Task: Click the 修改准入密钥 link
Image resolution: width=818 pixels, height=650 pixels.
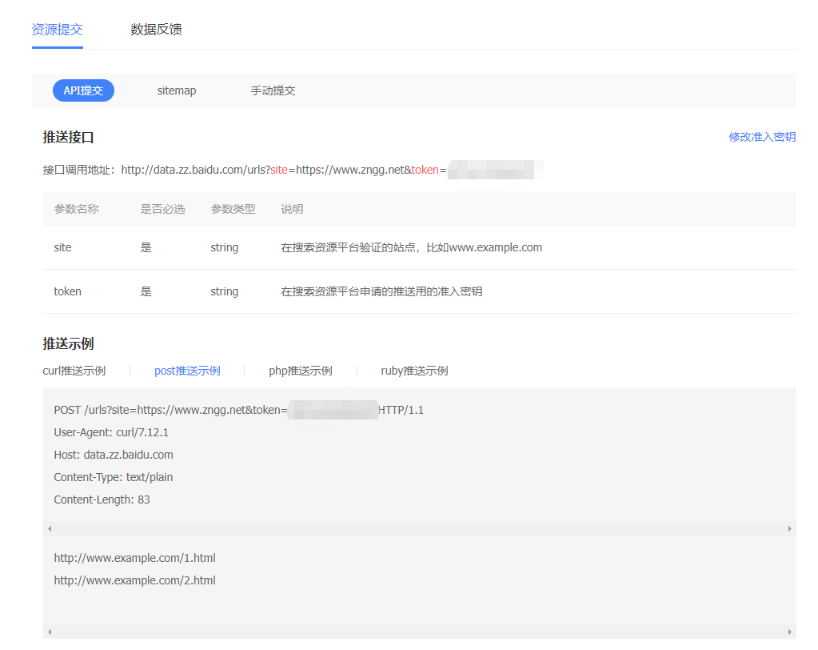Action: (762, 137)
